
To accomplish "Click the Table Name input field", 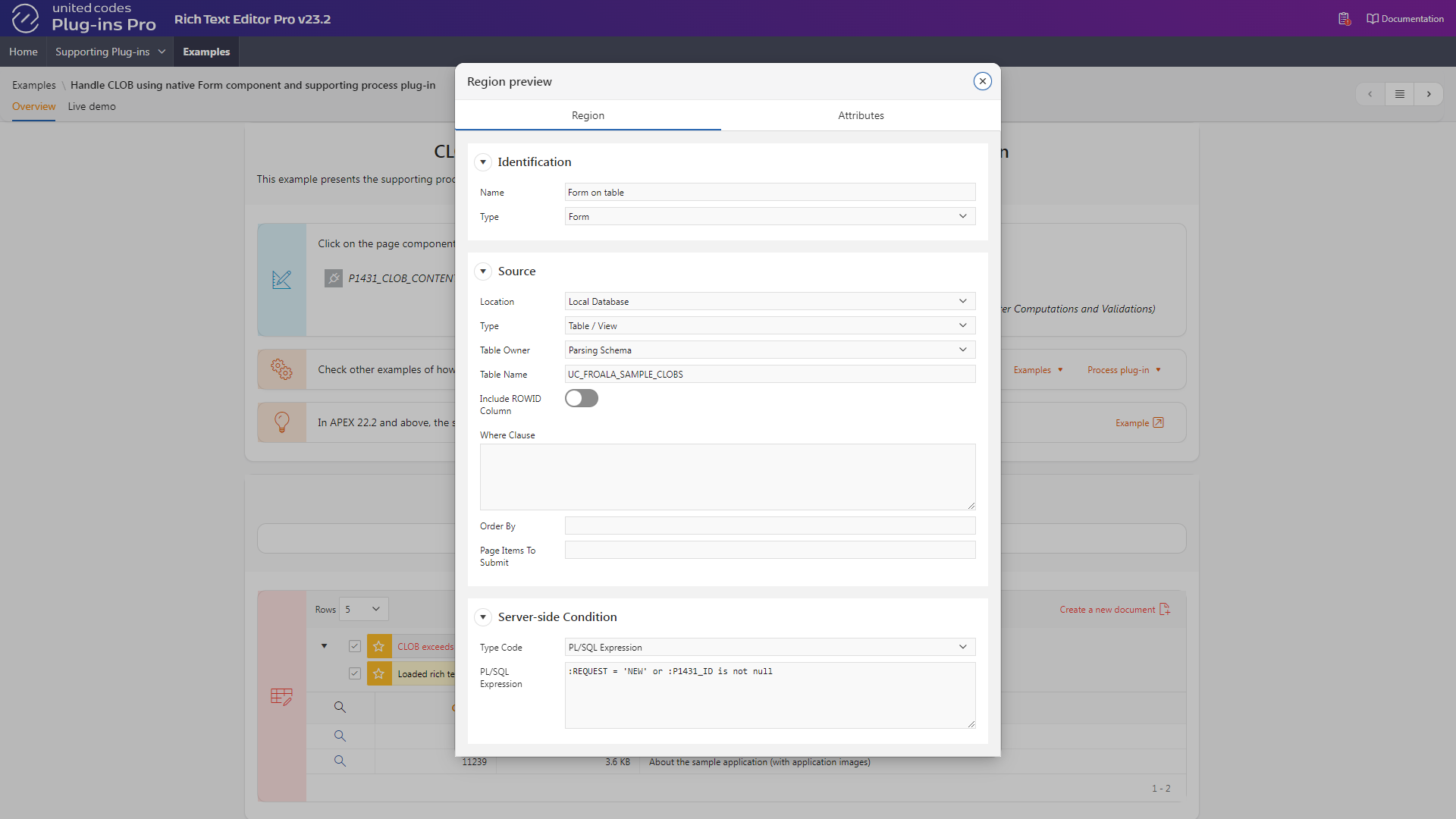I will (770, 374).
